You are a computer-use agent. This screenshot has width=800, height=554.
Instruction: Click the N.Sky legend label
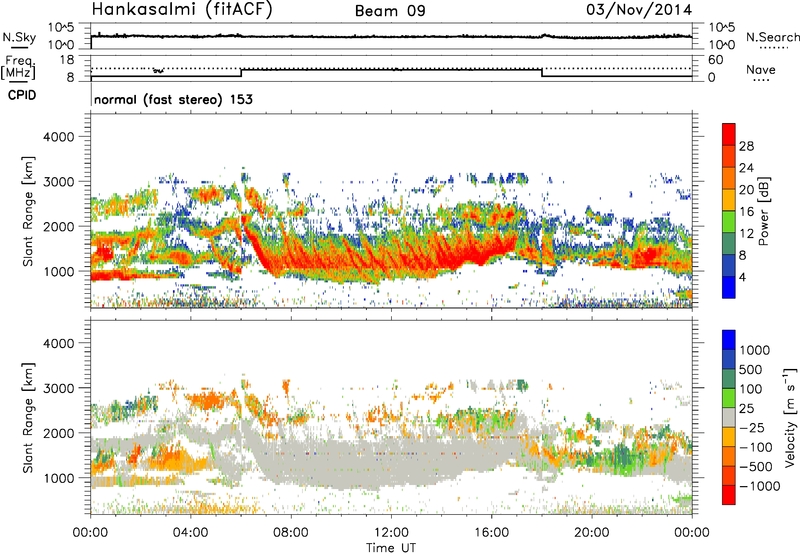pos(19,37)
